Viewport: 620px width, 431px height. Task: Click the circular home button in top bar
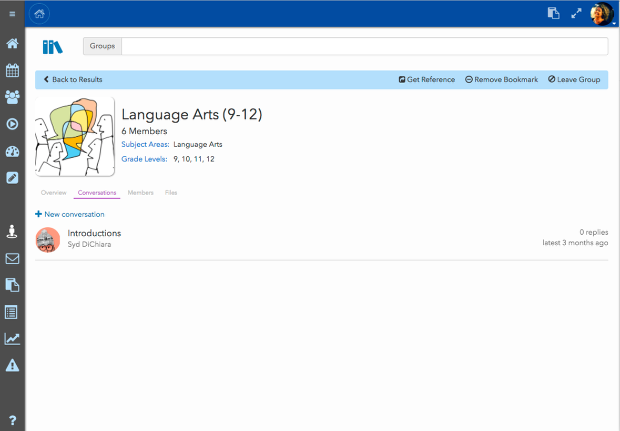pyautogui.click(x=40, y=14)
